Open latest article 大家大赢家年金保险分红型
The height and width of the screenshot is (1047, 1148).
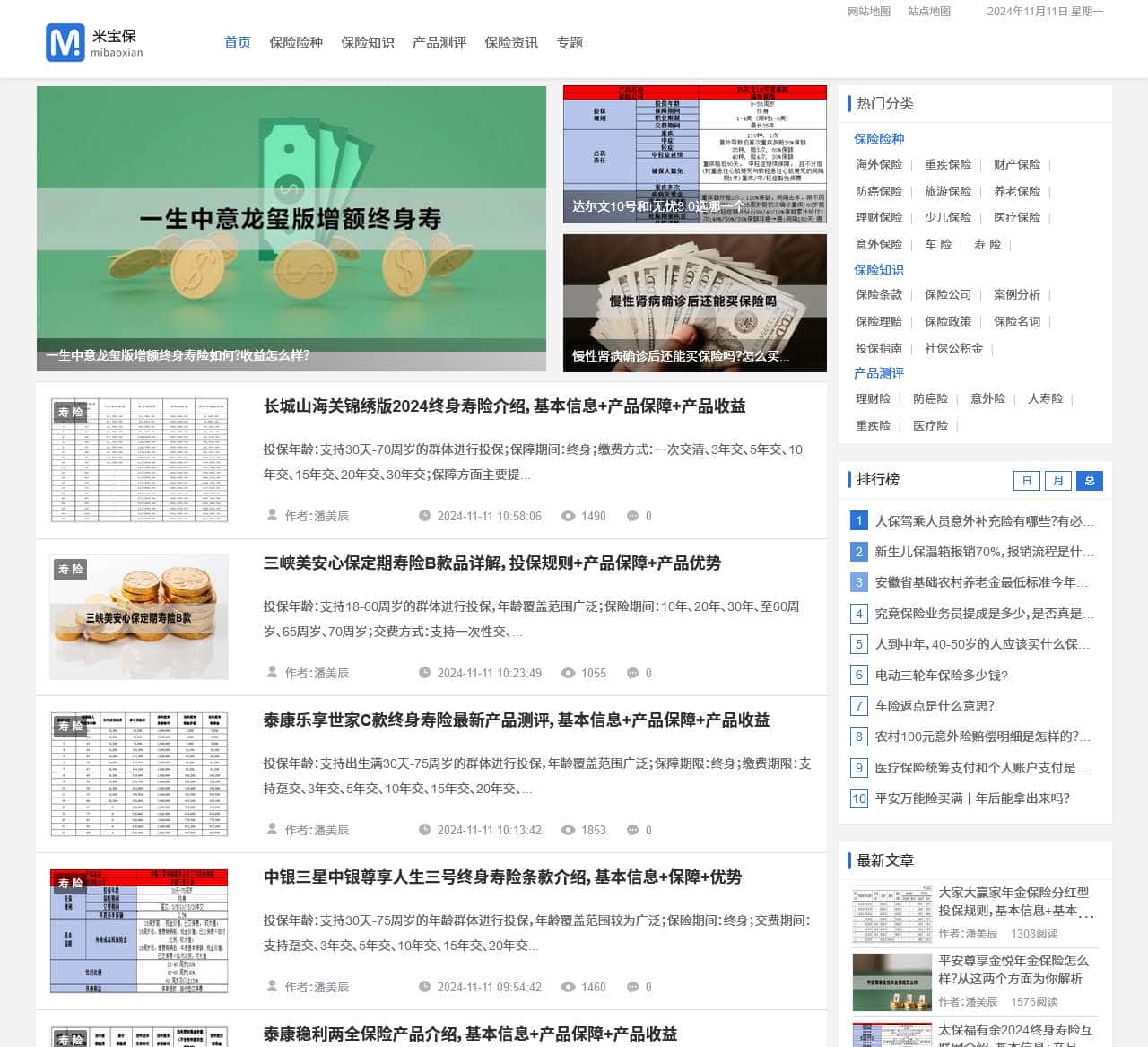click(1015, 902)
